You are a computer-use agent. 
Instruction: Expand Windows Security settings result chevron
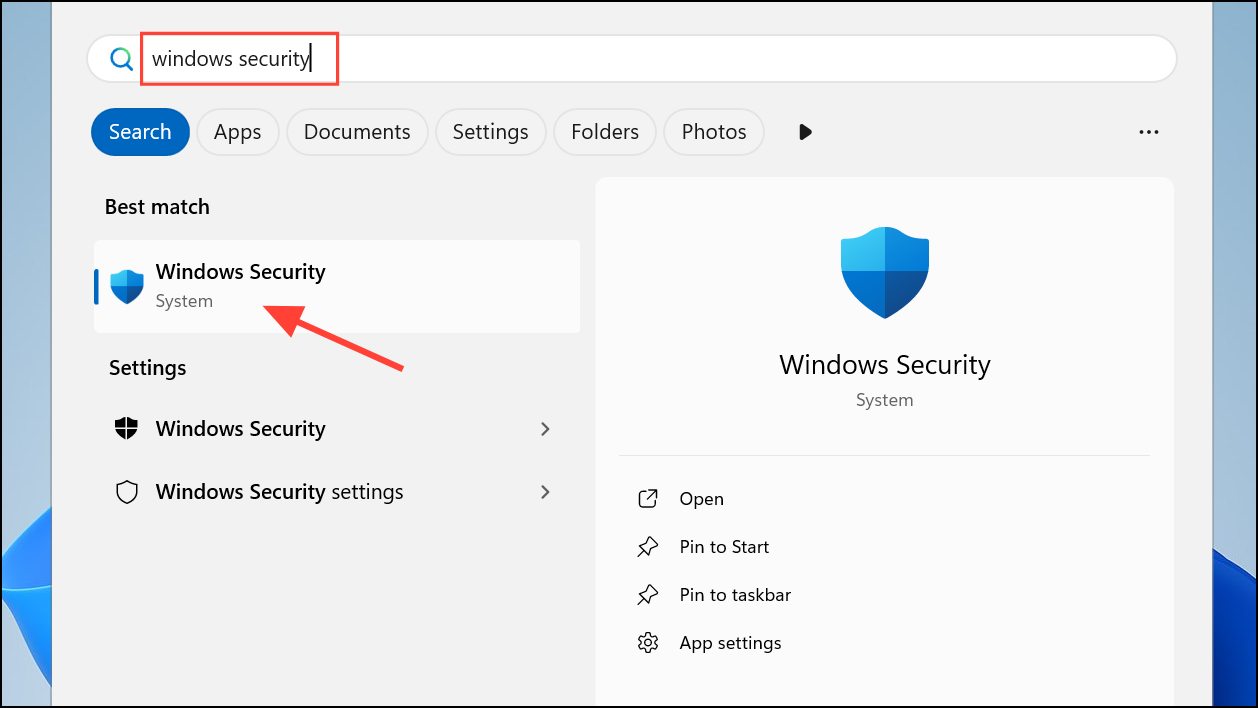545,429
